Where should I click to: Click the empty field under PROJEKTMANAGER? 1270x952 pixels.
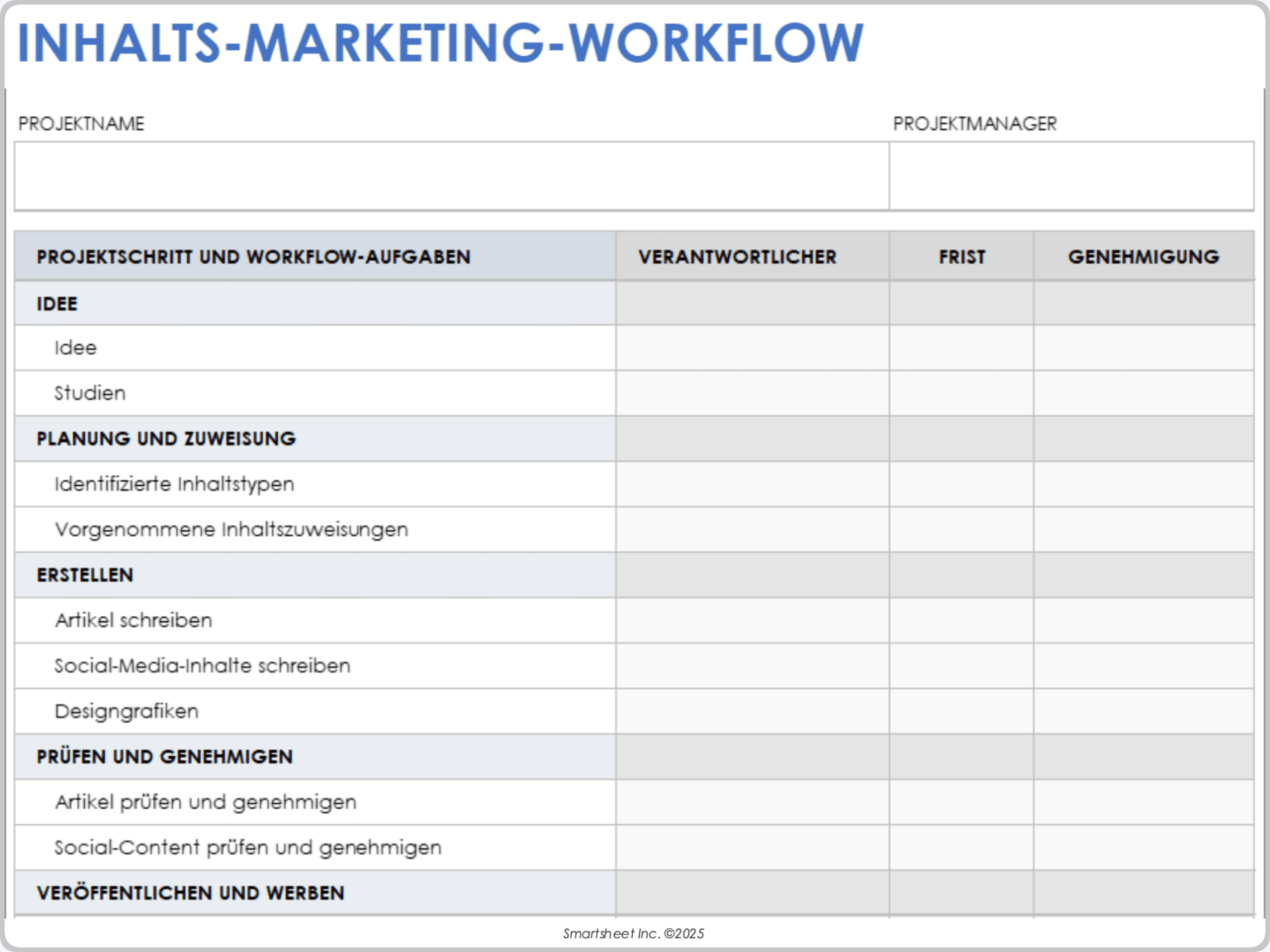click(1072, 176)
